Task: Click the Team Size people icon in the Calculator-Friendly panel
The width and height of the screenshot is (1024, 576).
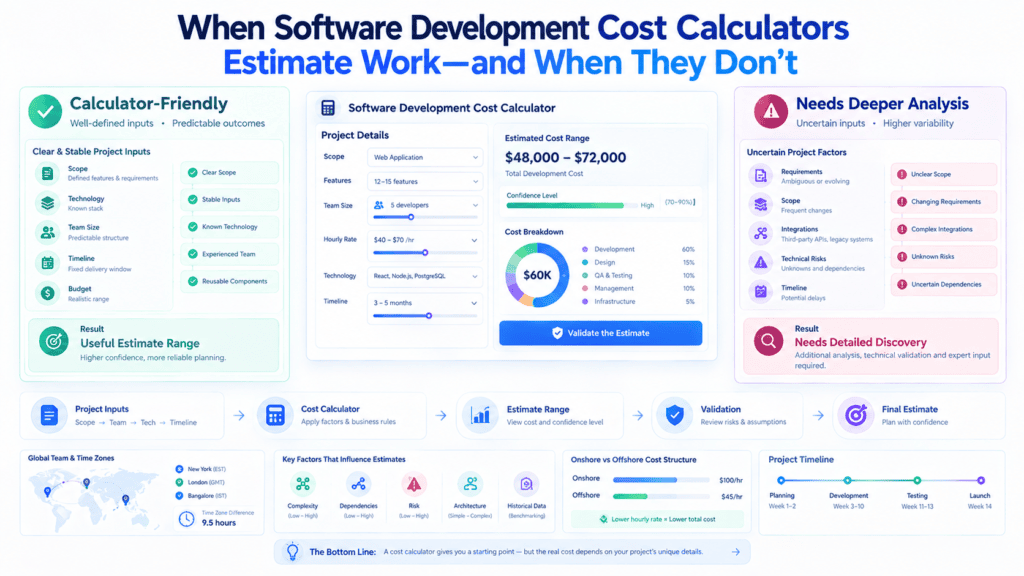Action: [47, 232]
